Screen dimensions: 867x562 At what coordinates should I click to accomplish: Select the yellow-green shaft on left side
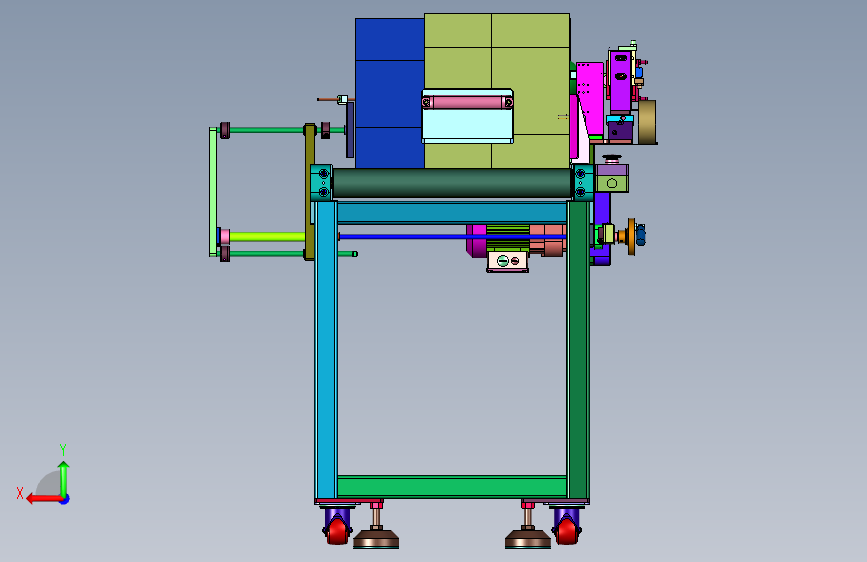pyautogui.click(x=267, y=237)
